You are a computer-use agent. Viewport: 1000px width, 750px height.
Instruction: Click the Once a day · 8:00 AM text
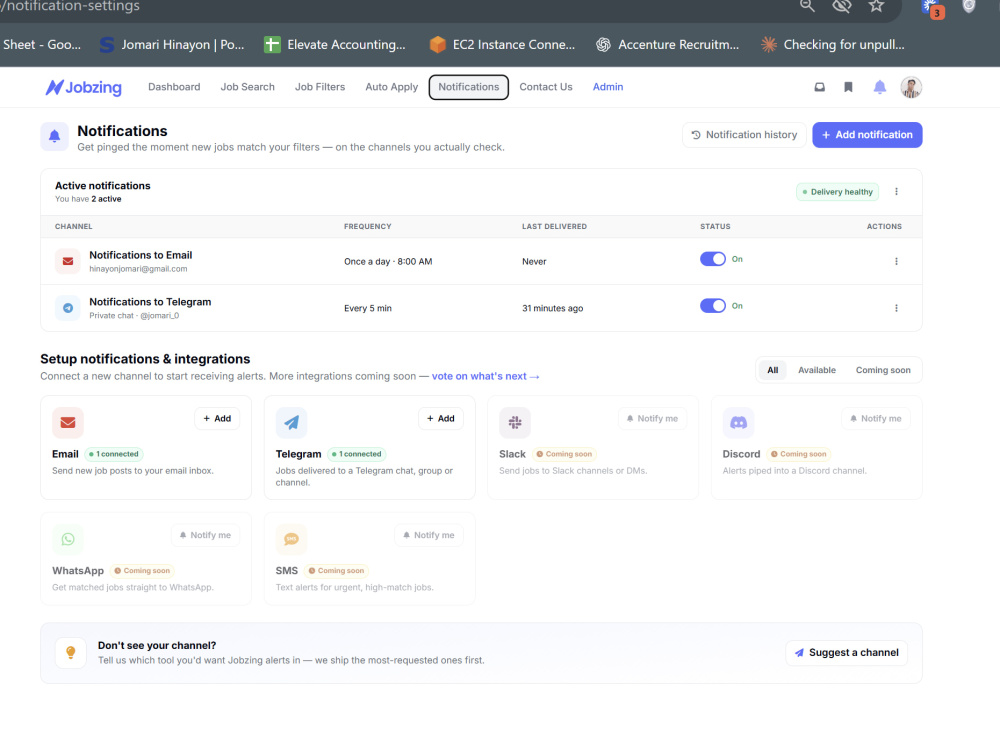tap(388, 261)
